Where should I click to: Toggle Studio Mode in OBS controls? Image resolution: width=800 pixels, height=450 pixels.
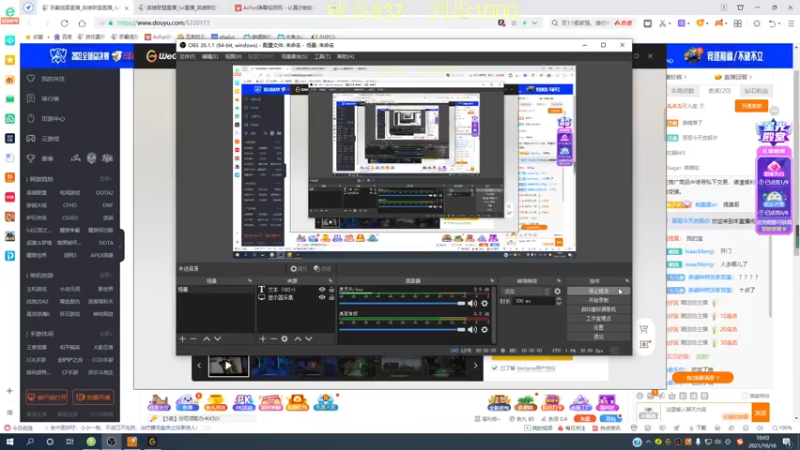coord(598,318)
